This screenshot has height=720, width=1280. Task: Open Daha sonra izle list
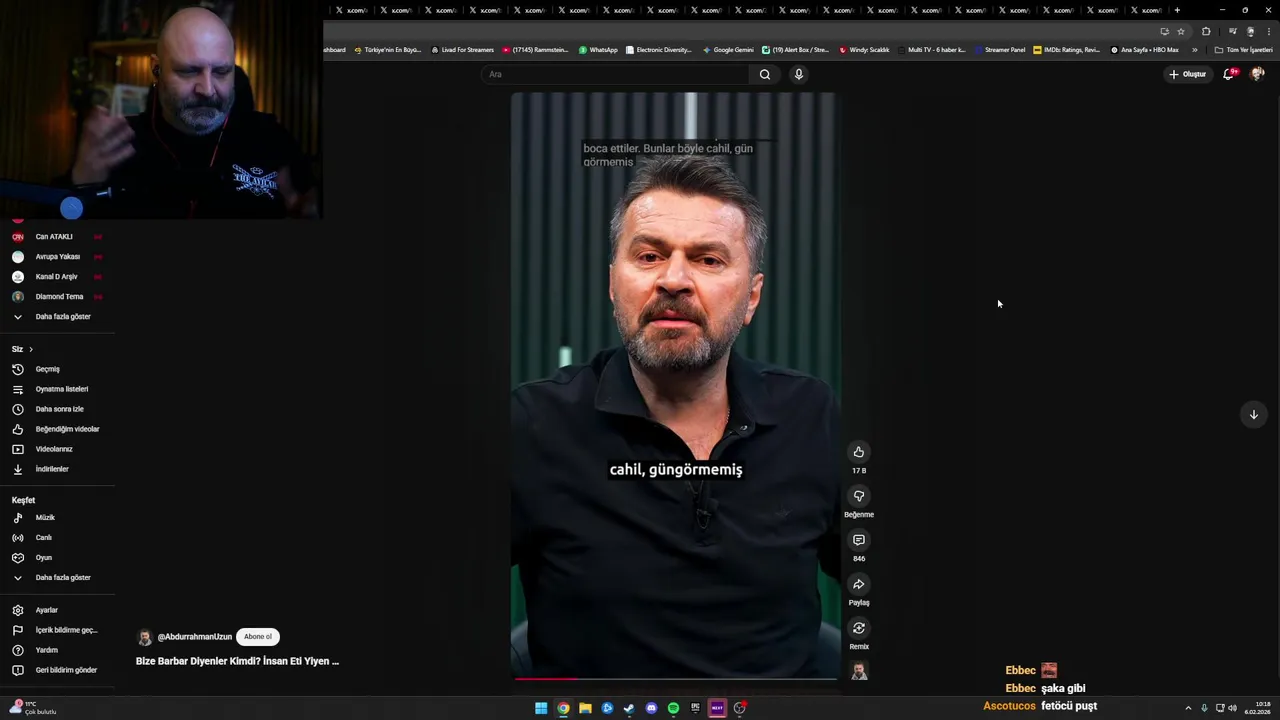57,409
